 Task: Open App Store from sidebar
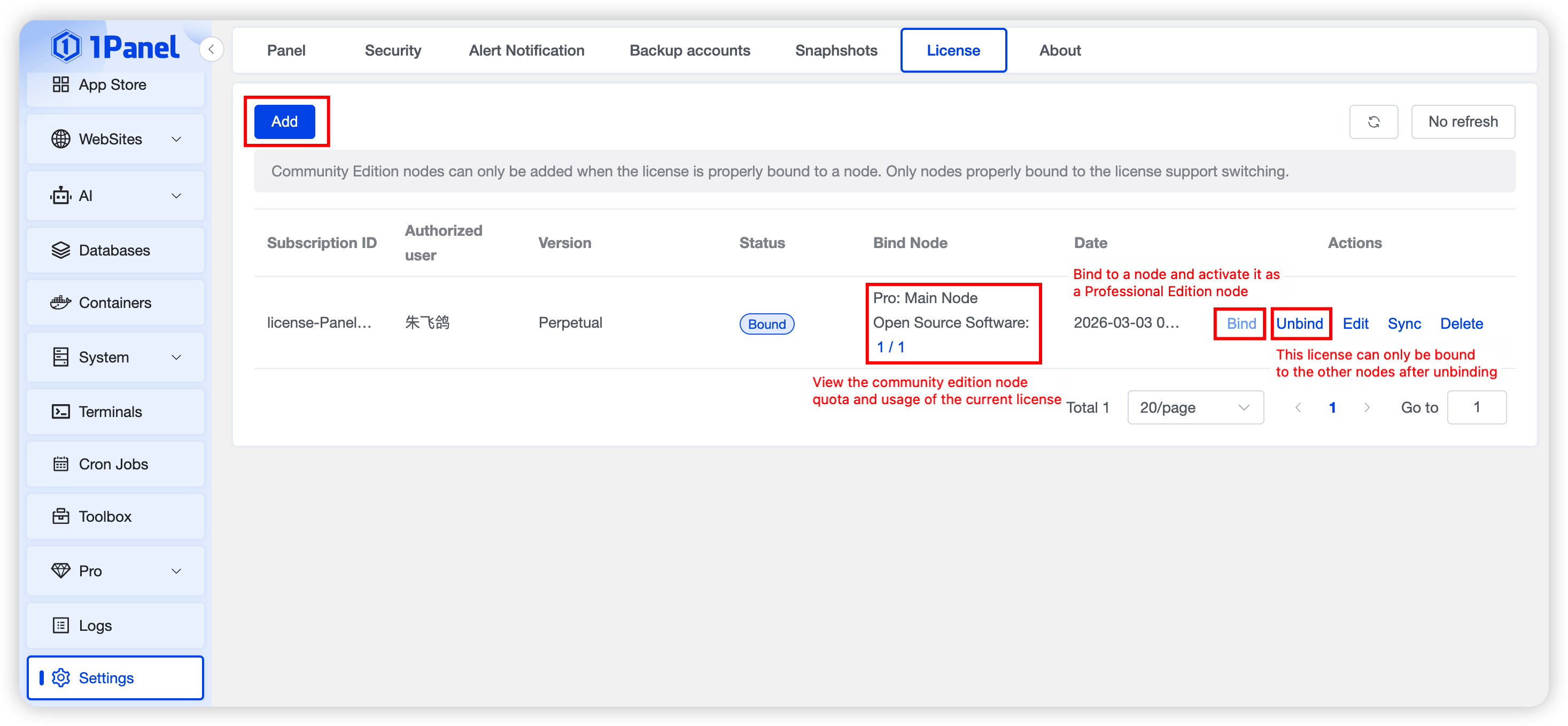[113, 84]
